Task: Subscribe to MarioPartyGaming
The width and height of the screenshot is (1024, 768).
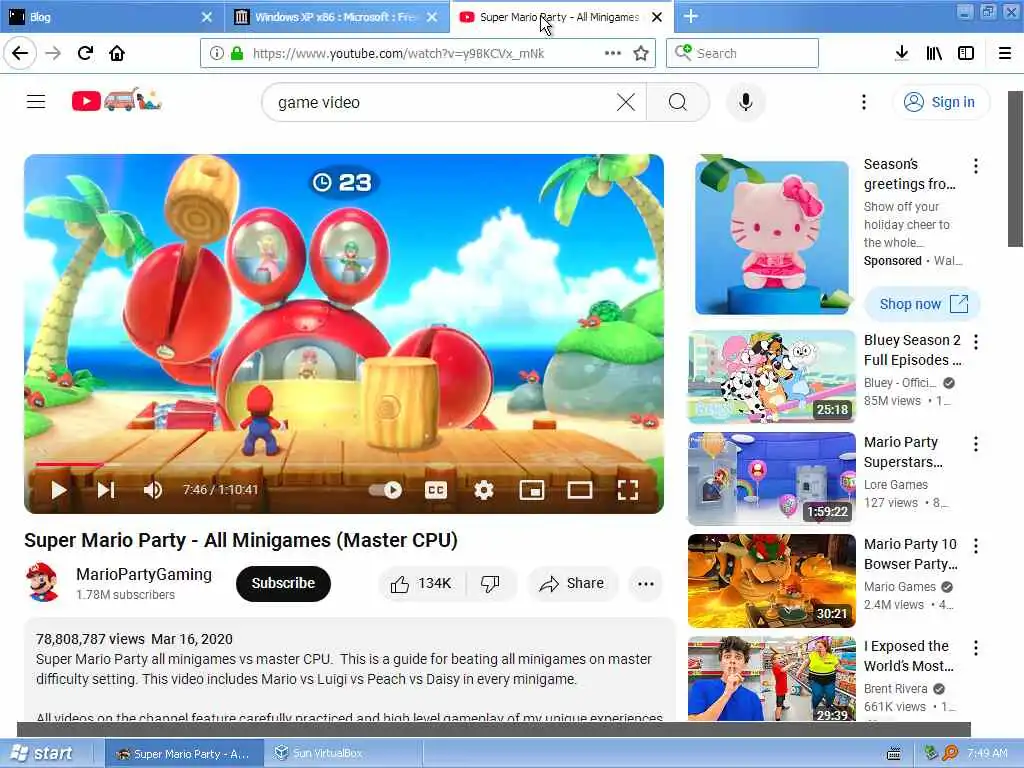Action: click(283, 583)
